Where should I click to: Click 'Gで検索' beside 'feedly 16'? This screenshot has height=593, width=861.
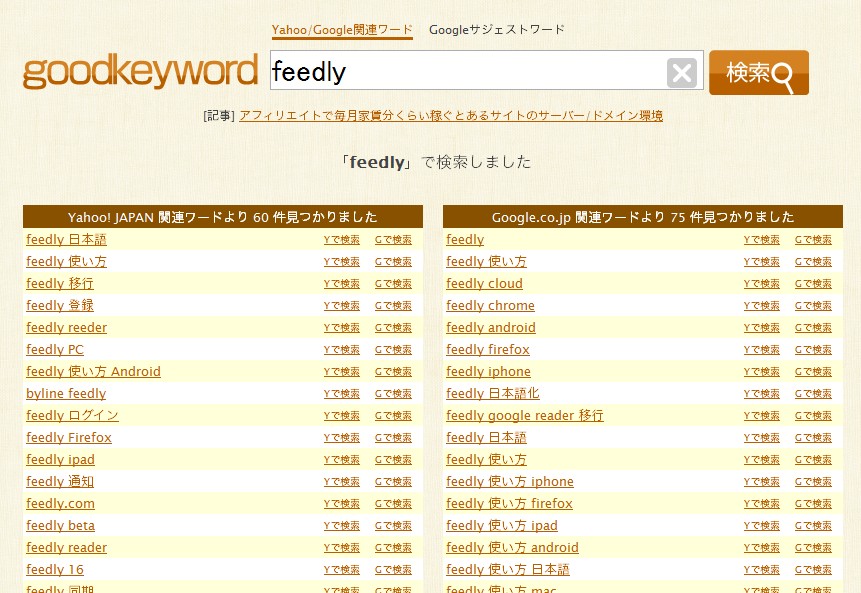pos(393,569)
